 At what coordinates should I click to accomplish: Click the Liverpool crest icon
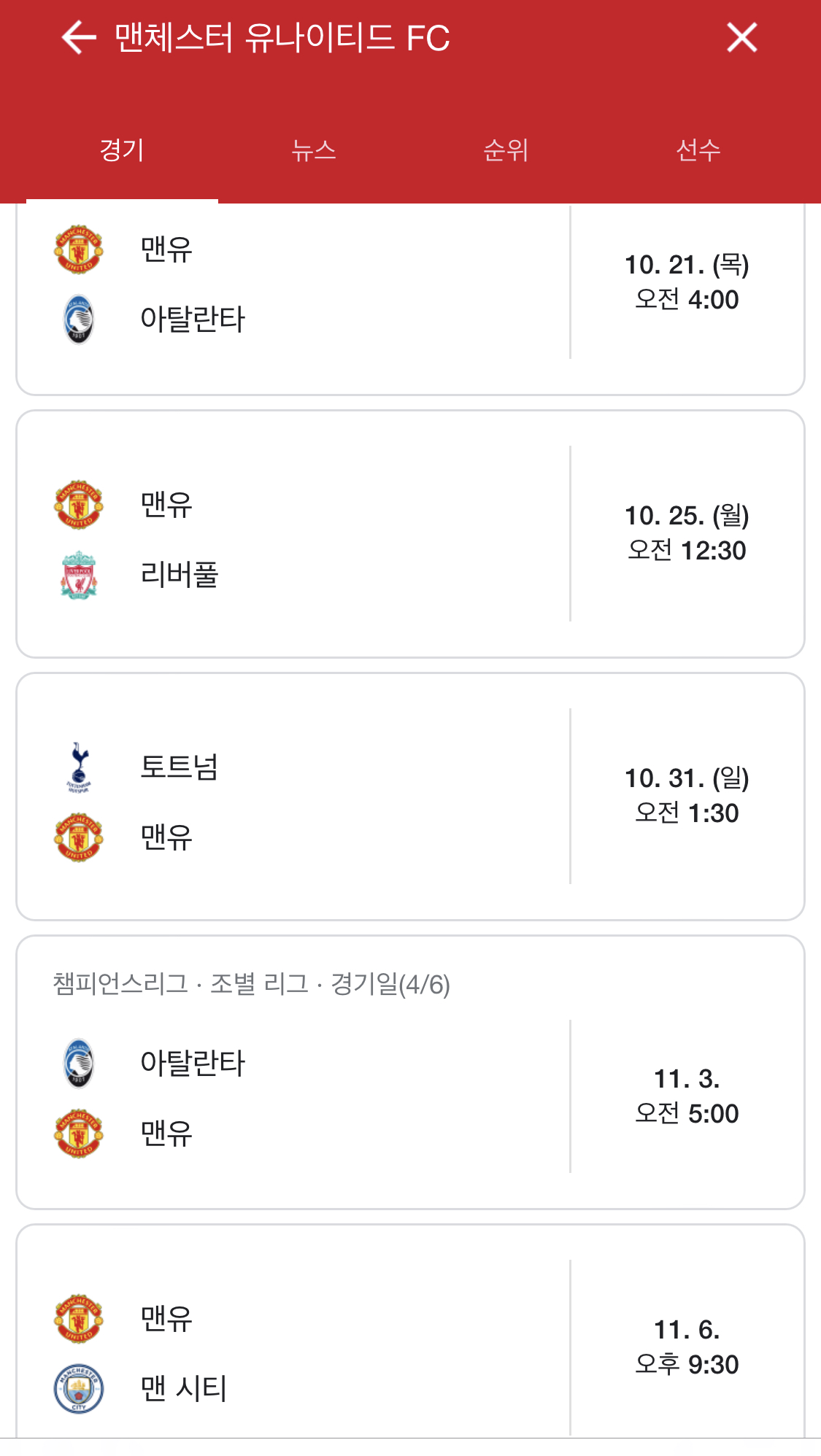[x=79, y=575]
